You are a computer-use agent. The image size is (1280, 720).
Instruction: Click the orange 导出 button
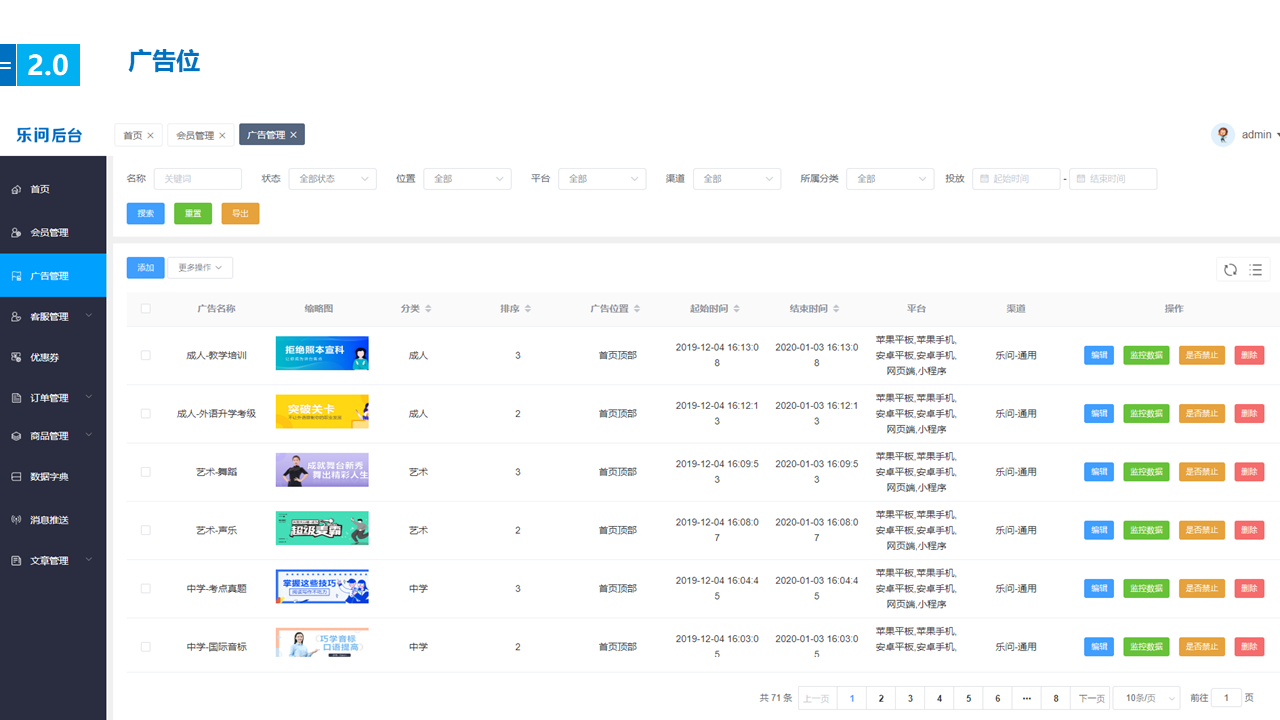(240, 213)
